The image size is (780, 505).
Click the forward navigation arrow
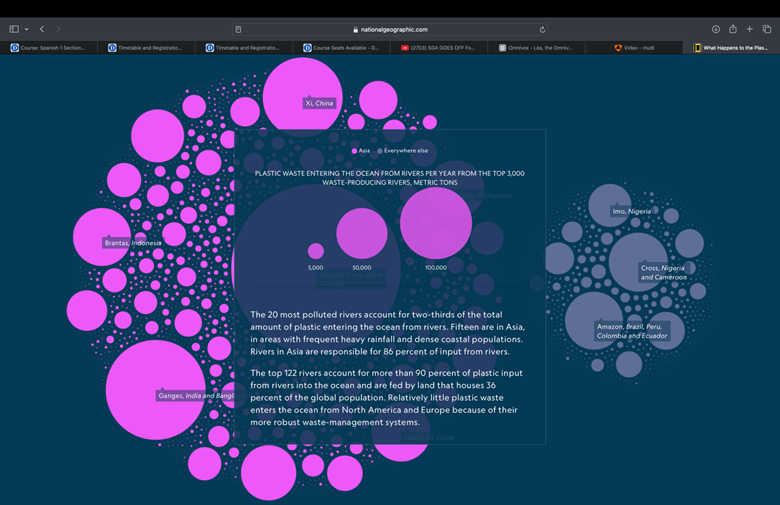58,29
